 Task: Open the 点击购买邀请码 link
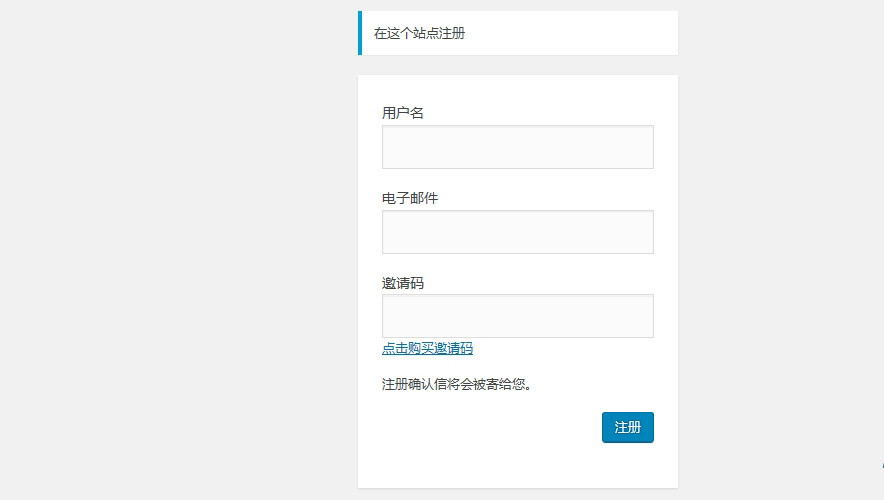tap(427, 349)
